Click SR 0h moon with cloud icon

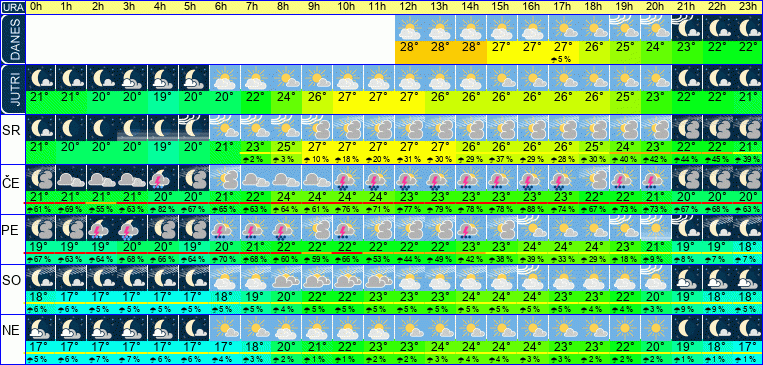[40, 127]
